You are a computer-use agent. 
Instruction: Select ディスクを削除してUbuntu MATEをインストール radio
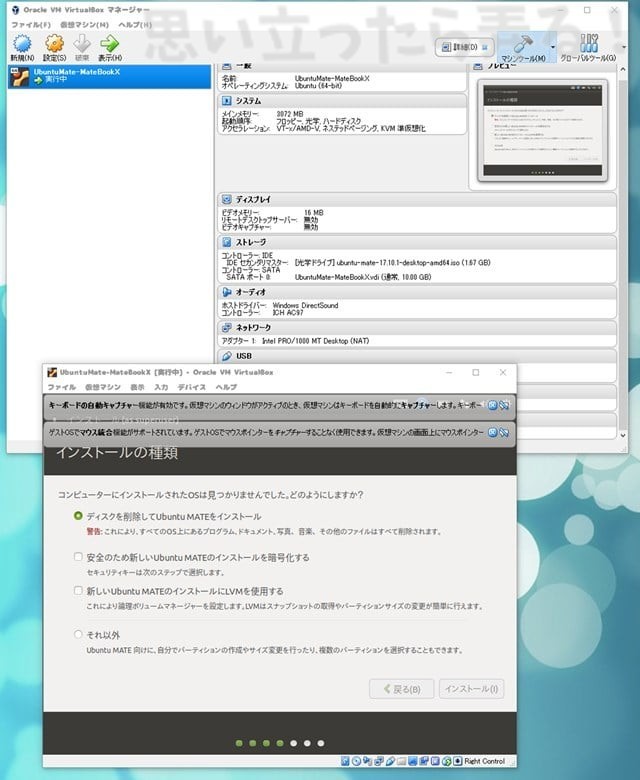pos(78,516)
